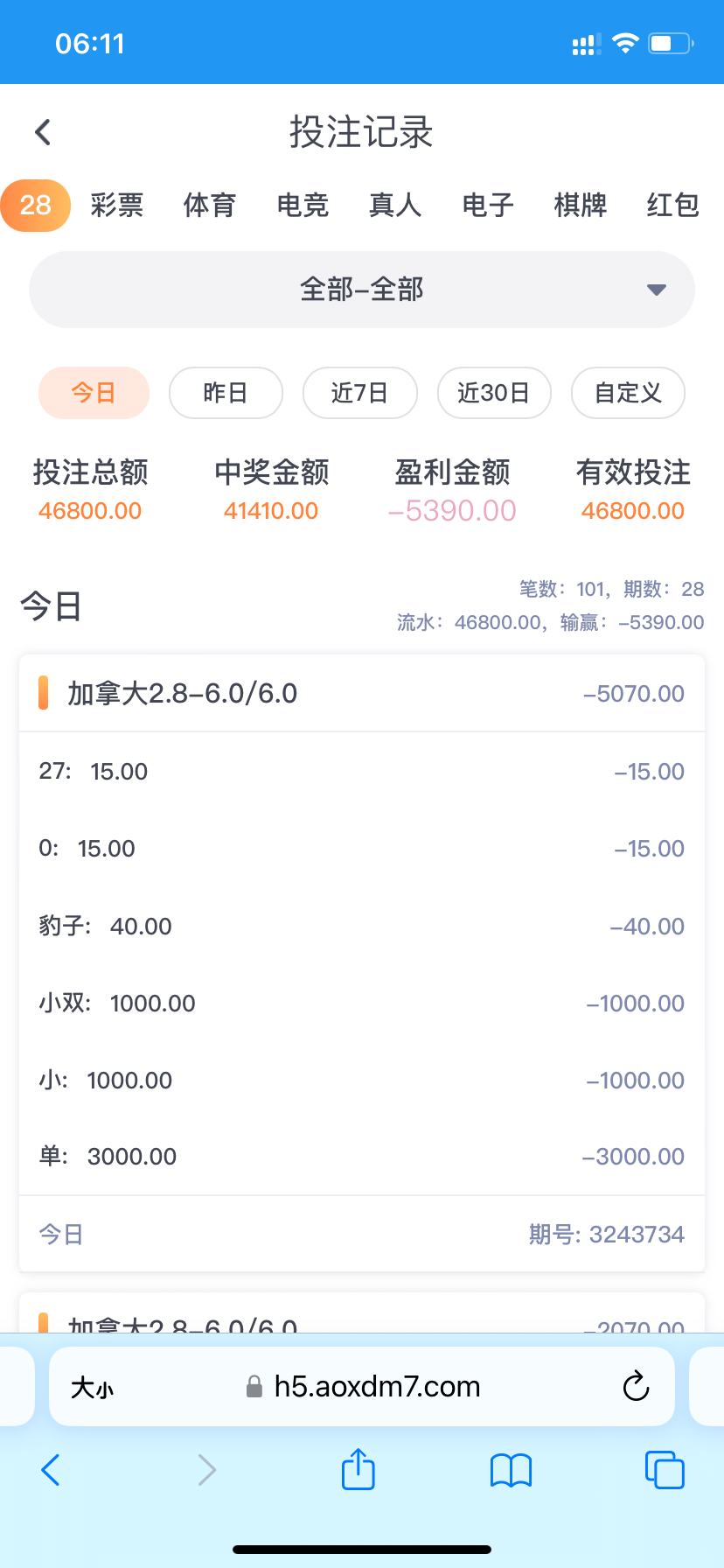The image size is (724, 1568).
Task: Tap Safari's reload page icon
Action: [x=636, y=1386]
